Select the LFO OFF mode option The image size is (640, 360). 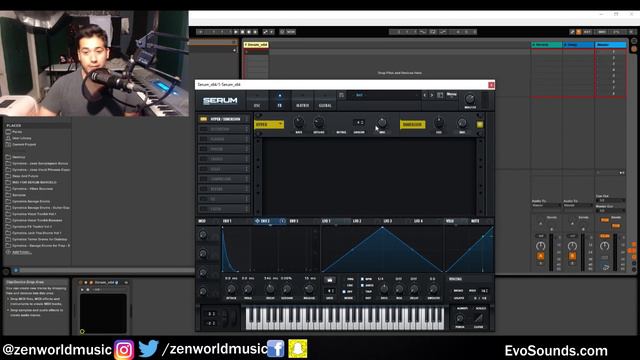[344, 292]
